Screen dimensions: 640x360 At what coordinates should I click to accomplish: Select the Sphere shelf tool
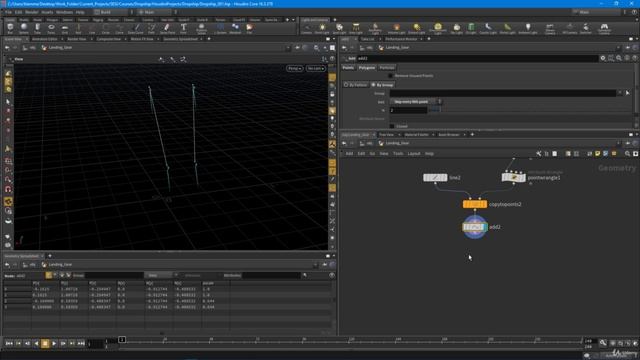tap(24, 28)
